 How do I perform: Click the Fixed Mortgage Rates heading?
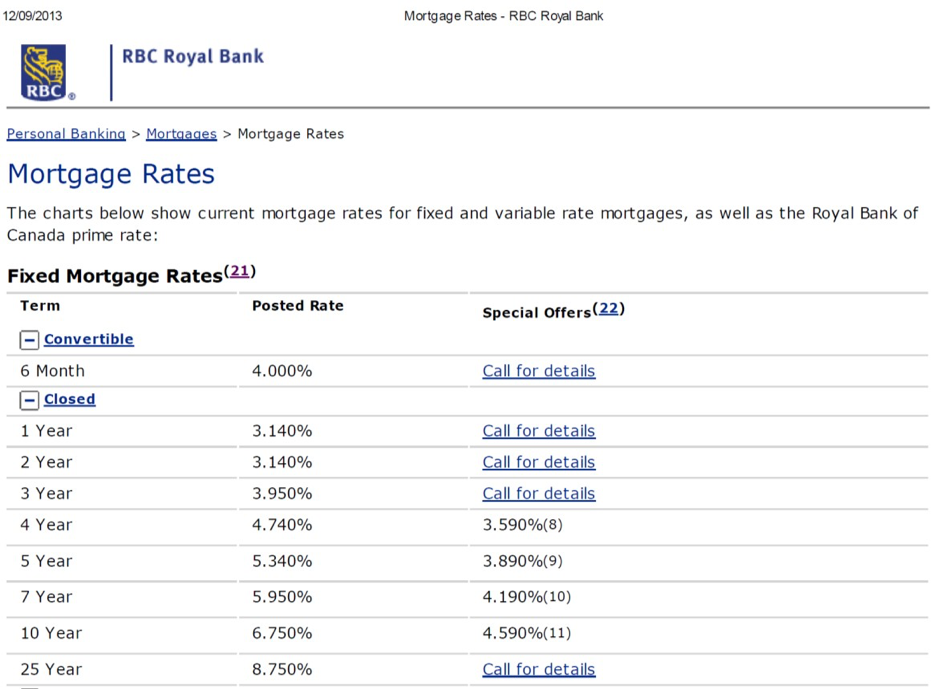pyautogui.click(x=115, y=276)
